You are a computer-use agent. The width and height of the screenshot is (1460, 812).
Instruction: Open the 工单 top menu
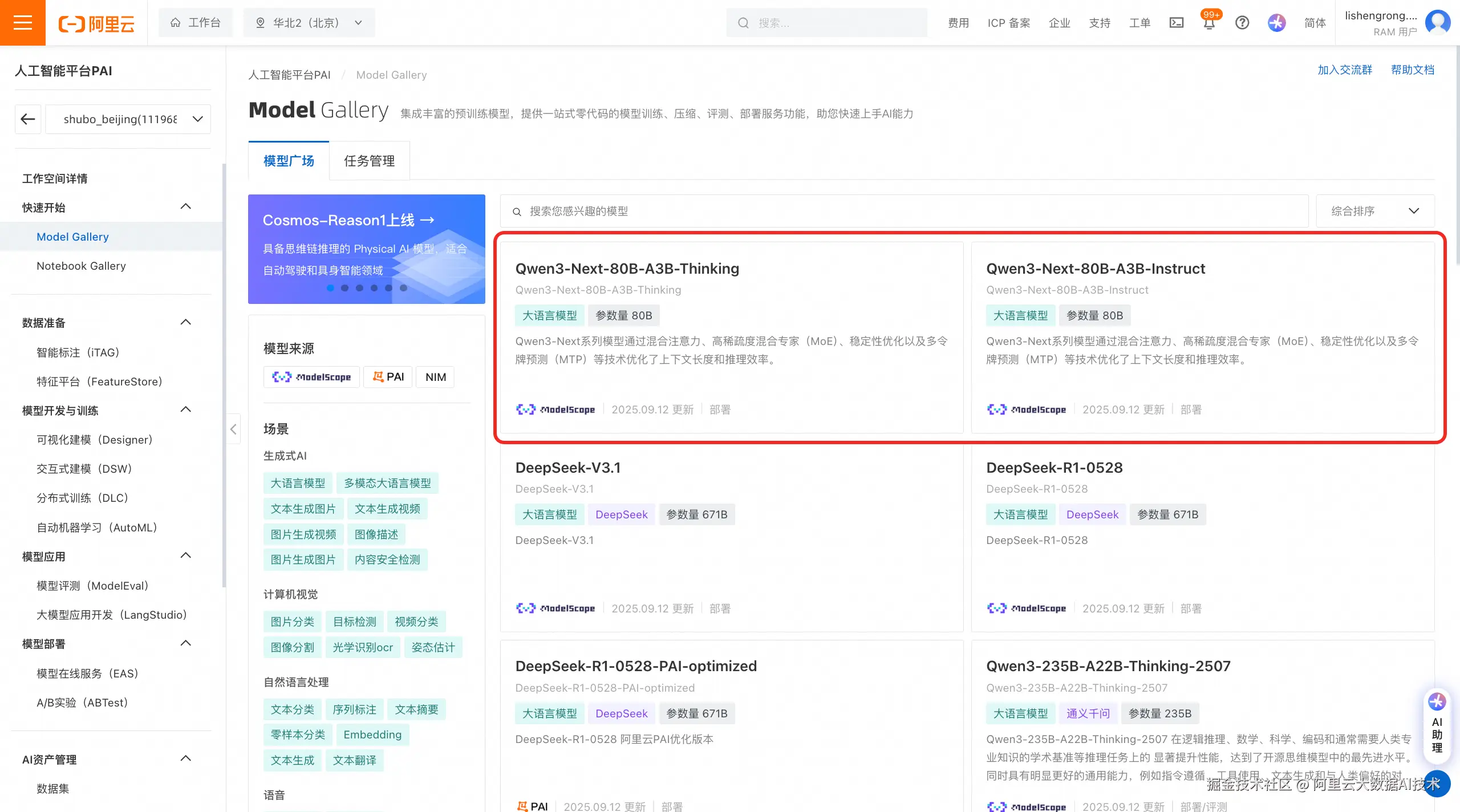1139,23
